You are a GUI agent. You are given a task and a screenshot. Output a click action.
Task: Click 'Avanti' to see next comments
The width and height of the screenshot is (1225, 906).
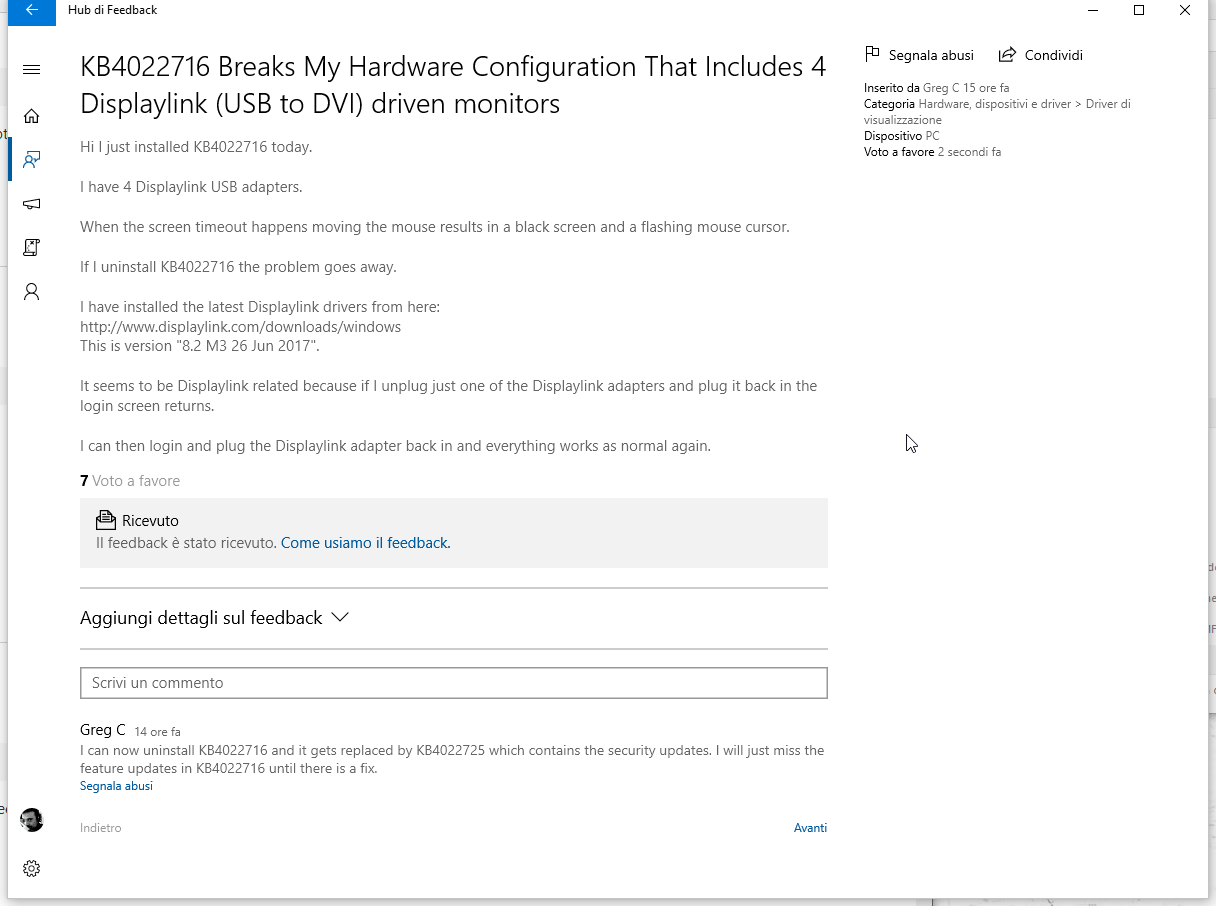[810, 828]
